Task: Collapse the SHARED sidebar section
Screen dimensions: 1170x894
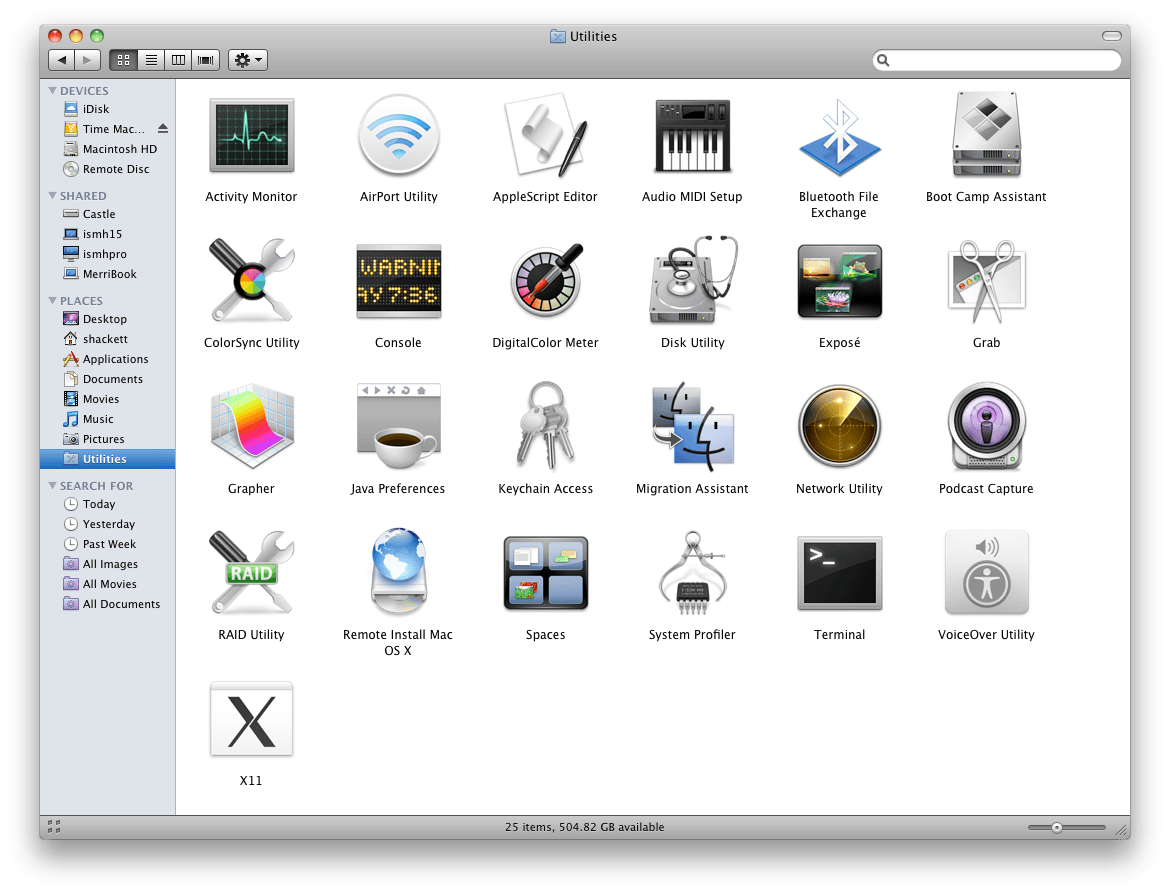Action: pos(52,196)
